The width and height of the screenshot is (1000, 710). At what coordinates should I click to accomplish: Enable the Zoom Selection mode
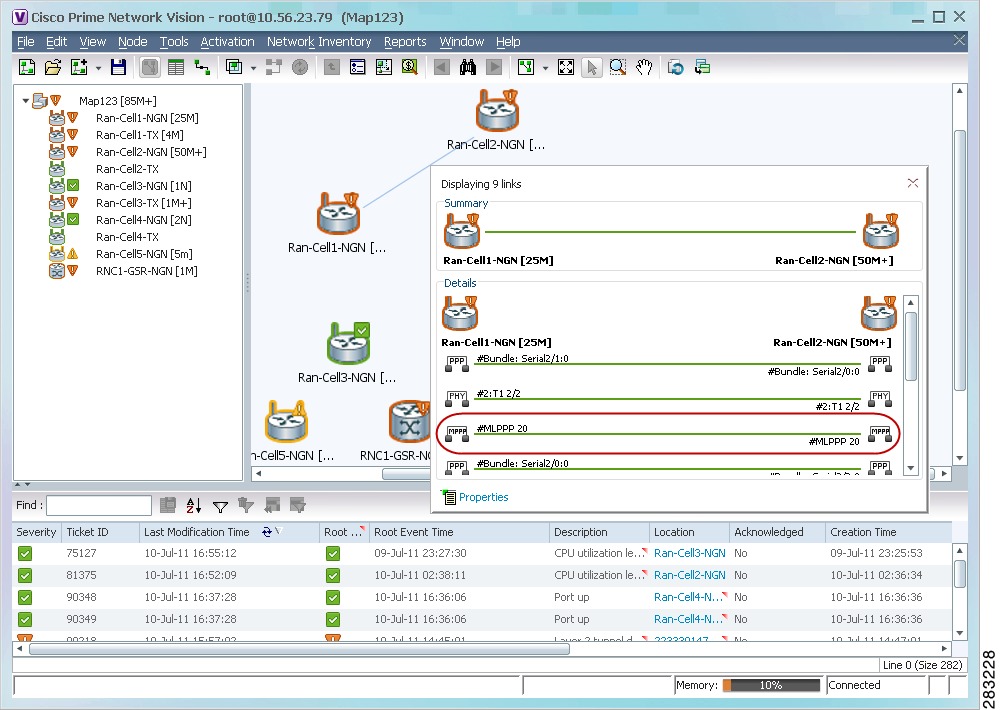pyautogui.click(x=617, y=67)
